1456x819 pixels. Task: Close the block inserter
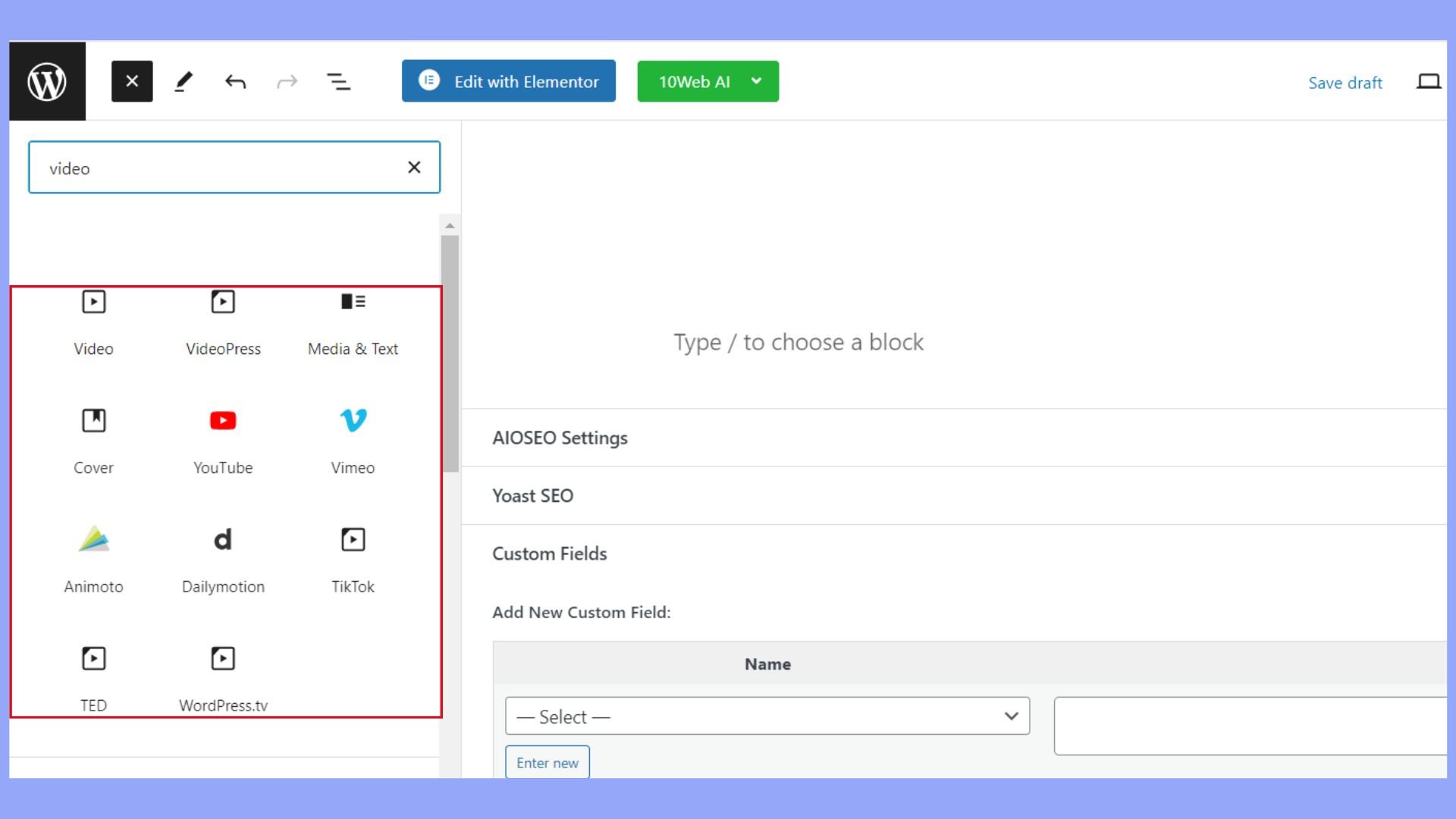coord(132,81)
